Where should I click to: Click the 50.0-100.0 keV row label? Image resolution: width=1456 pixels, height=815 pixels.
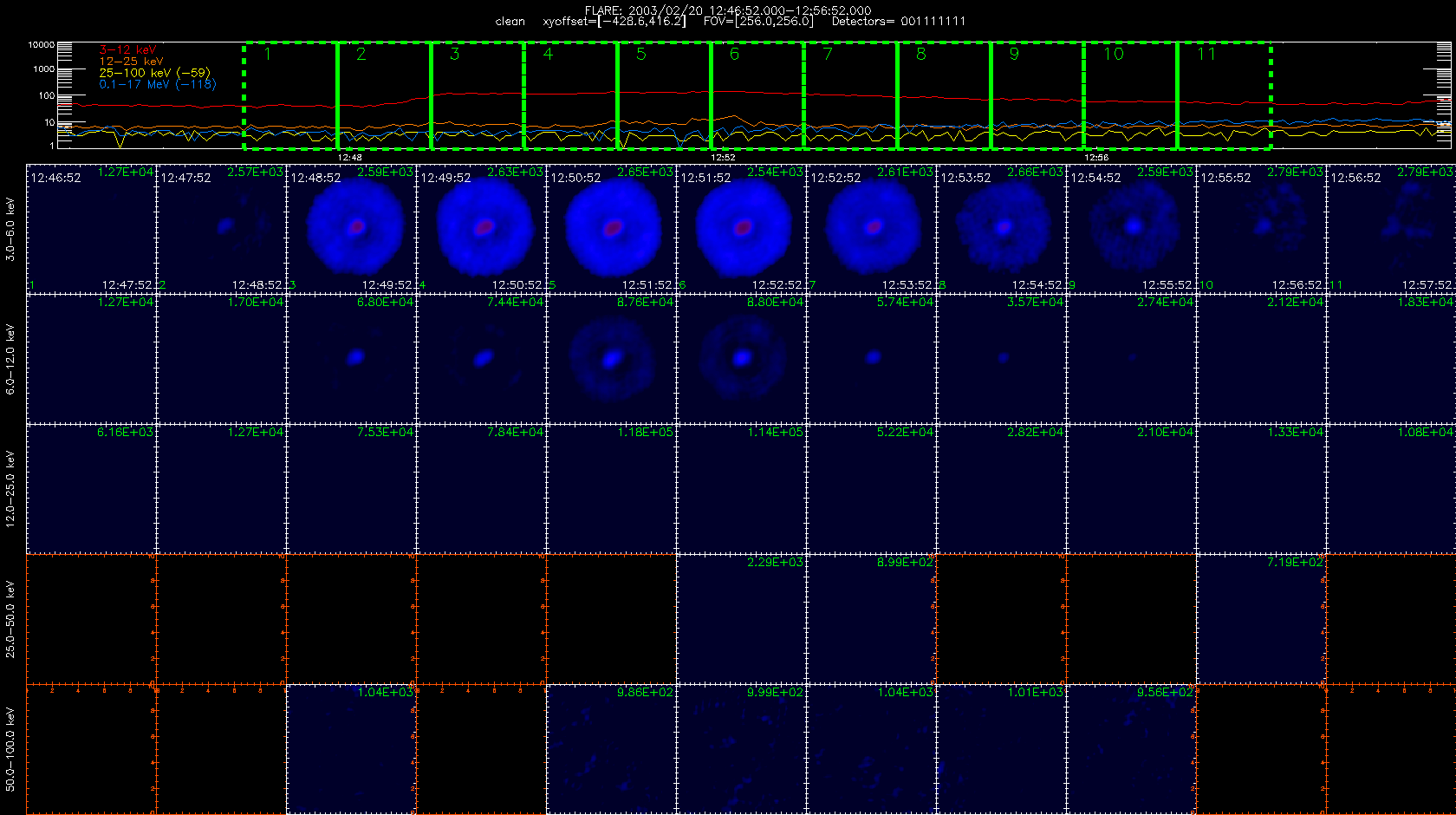(x=10, y=749)
